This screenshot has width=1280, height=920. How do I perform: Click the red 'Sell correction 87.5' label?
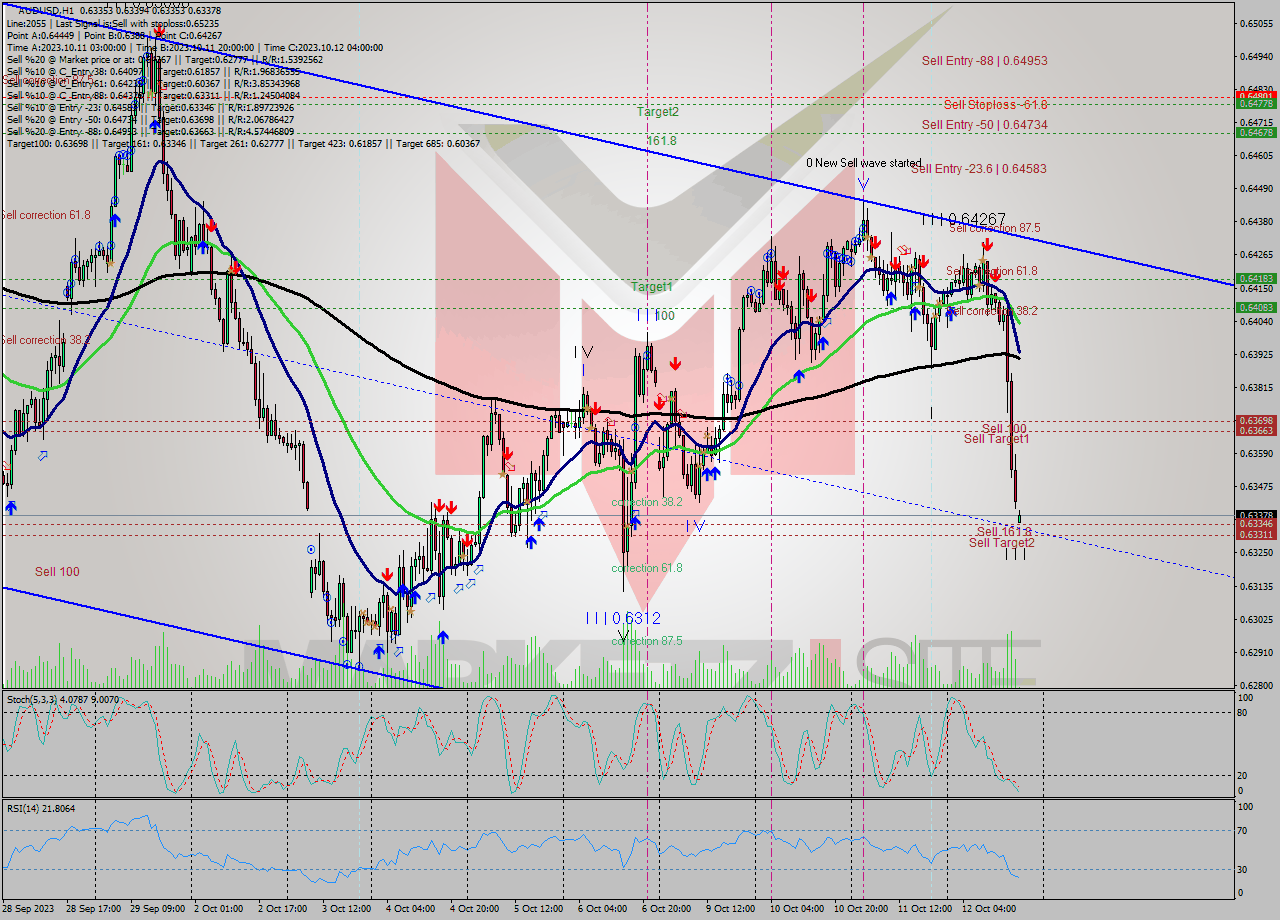[994, 229]
